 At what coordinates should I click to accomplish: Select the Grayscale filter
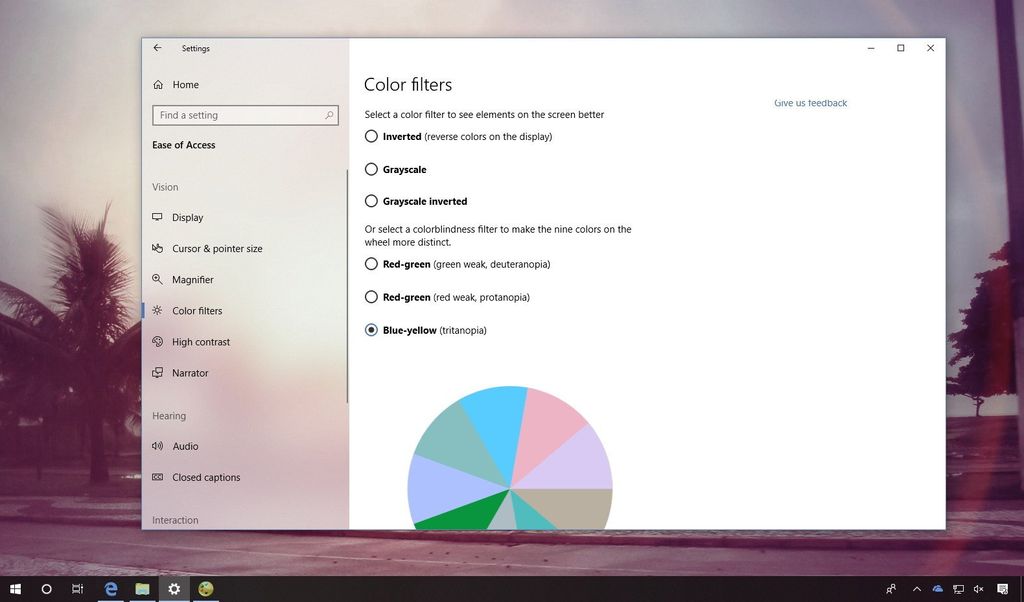point(371,169)
